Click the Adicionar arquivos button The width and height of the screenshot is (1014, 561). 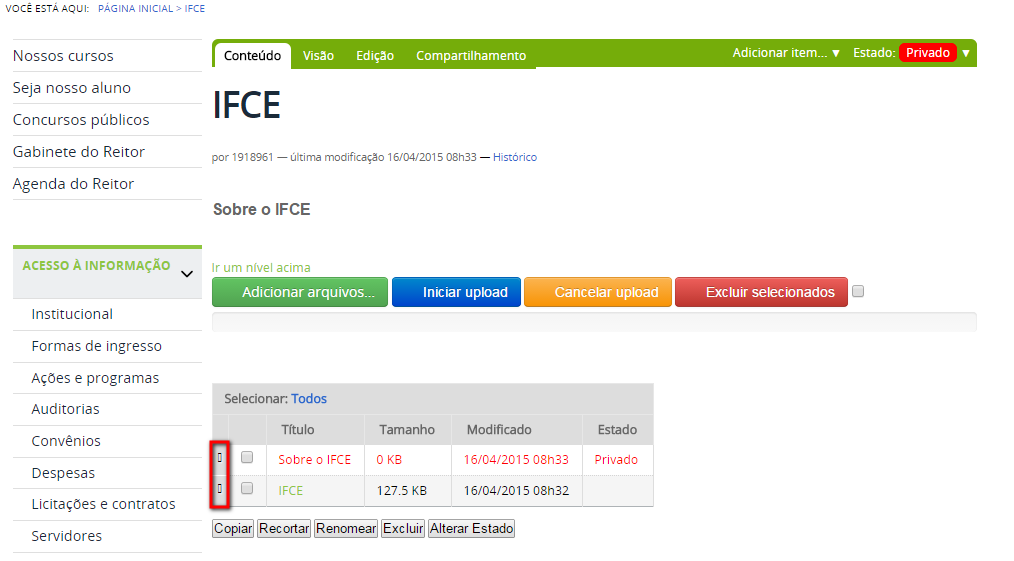click(300, 292)
